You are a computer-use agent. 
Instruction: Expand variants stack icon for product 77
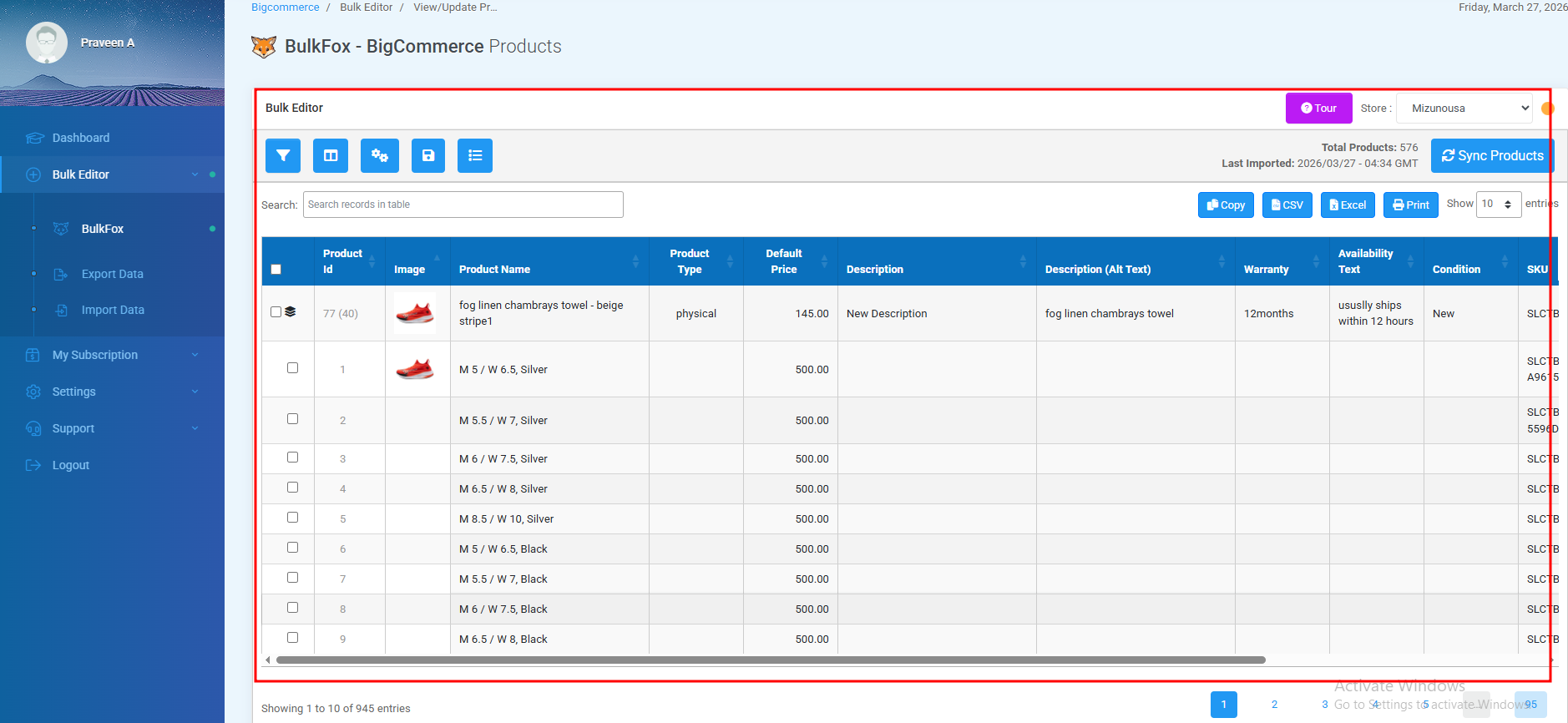291,311
